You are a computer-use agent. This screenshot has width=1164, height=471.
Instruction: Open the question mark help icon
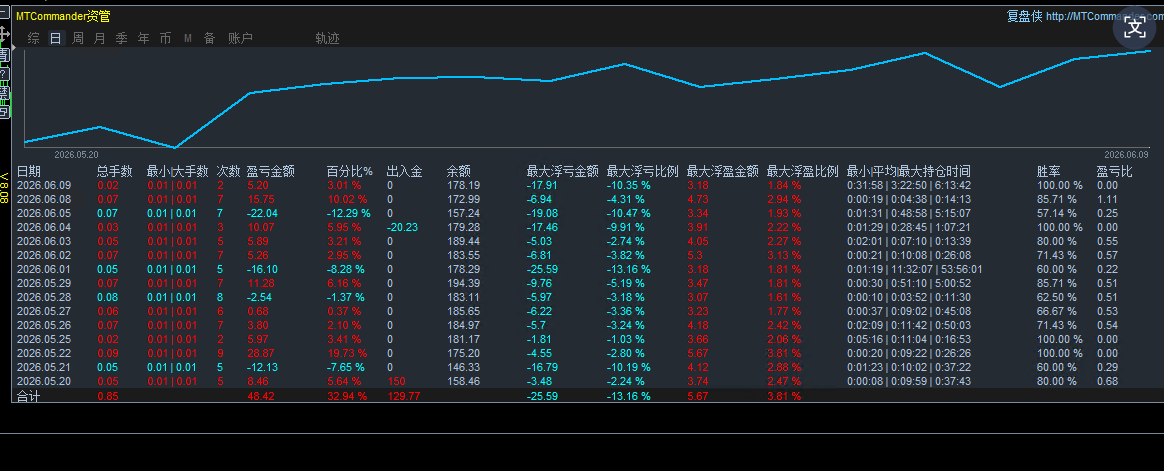click(x=4, y=74)
